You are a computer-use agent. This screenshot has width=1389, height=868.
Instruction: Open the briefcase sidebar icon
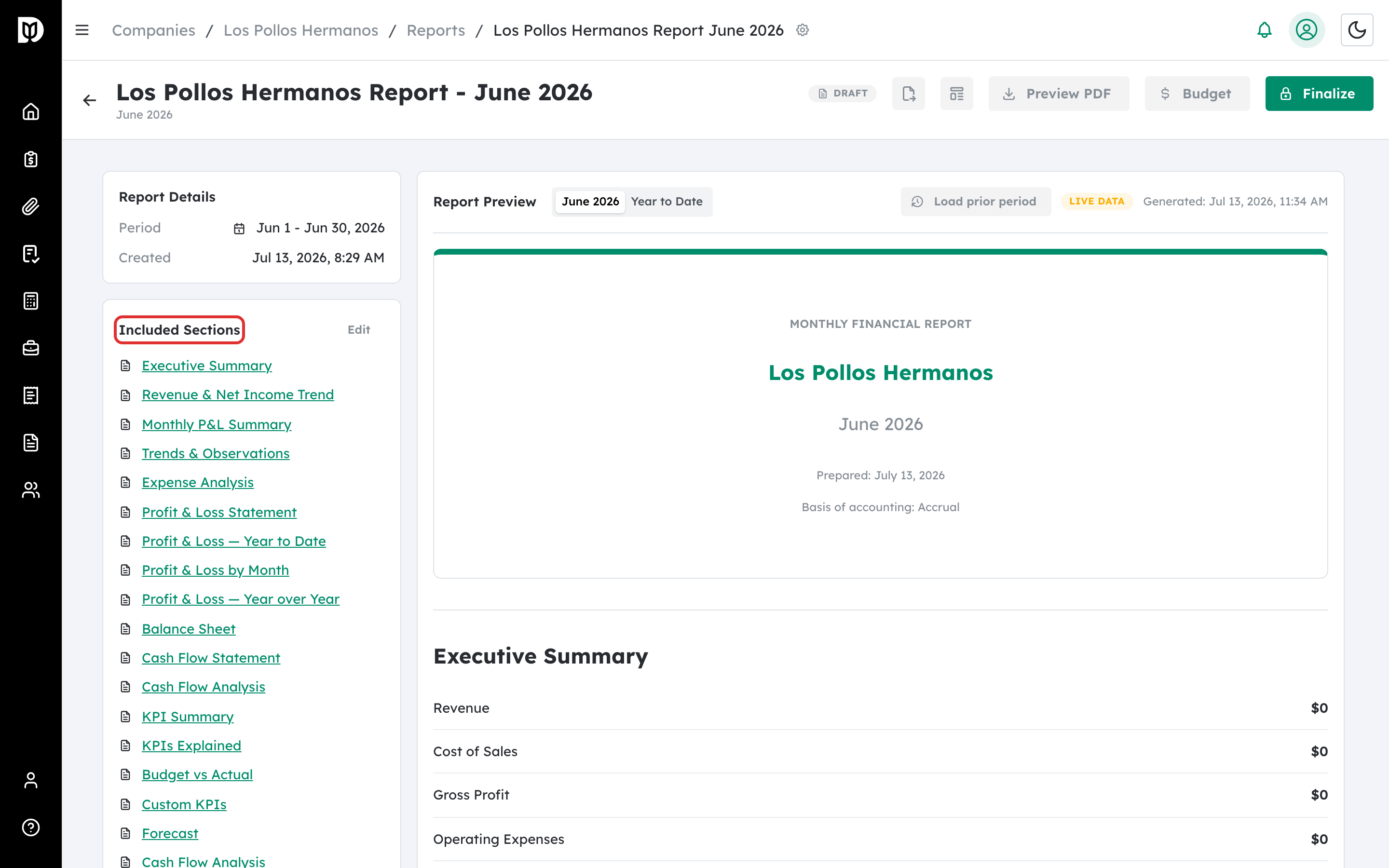(30, 348)
